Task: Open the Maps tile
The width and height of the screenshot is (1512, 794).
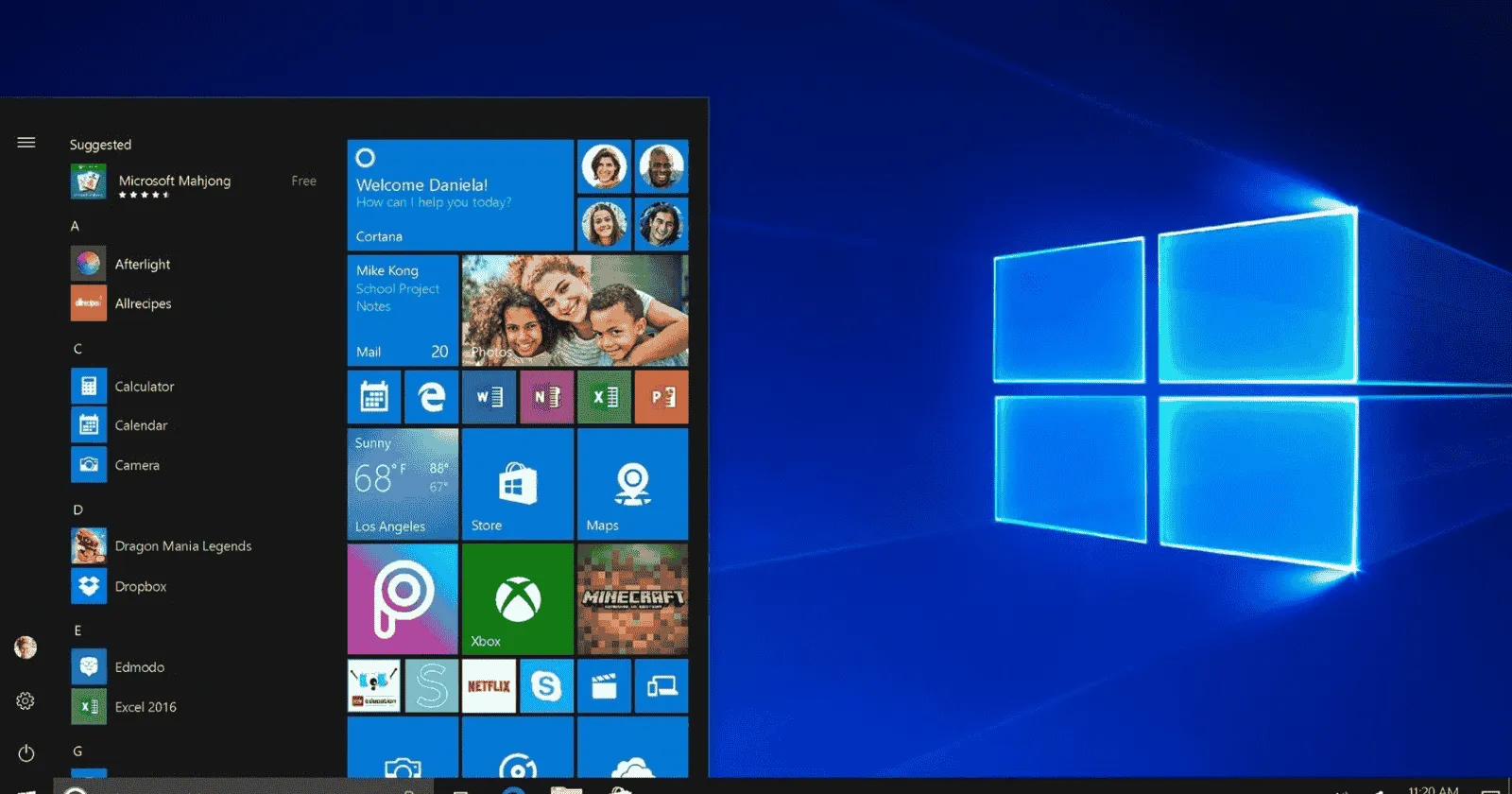Action: point(632,484)
